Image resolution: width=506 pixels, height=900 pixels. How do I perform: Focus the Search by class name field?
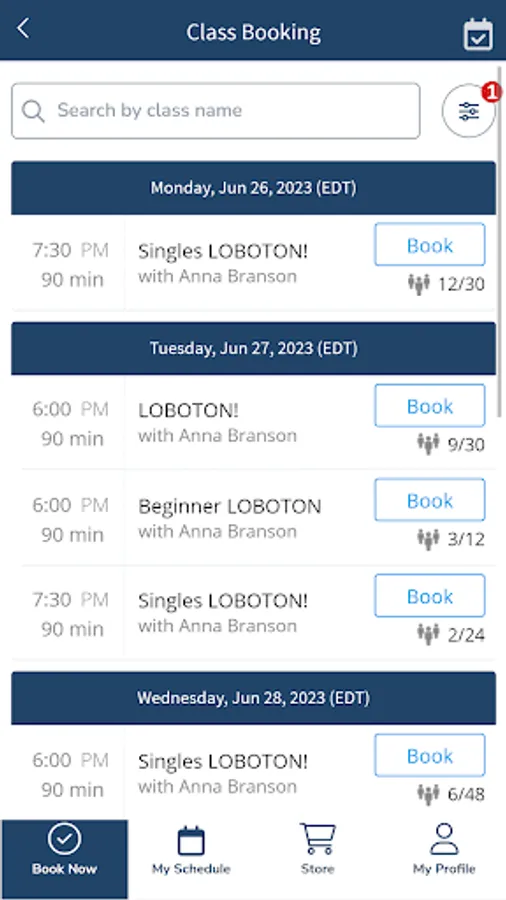pos(216,111)
